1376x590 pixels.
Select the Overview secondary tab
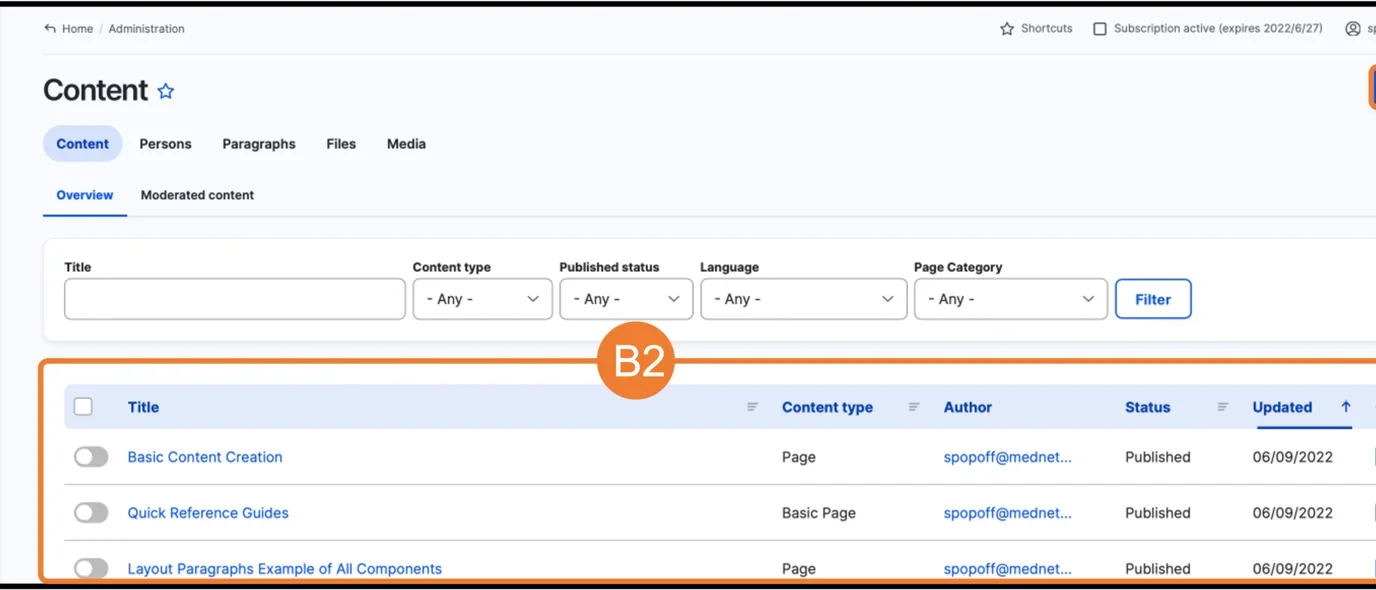85,195
